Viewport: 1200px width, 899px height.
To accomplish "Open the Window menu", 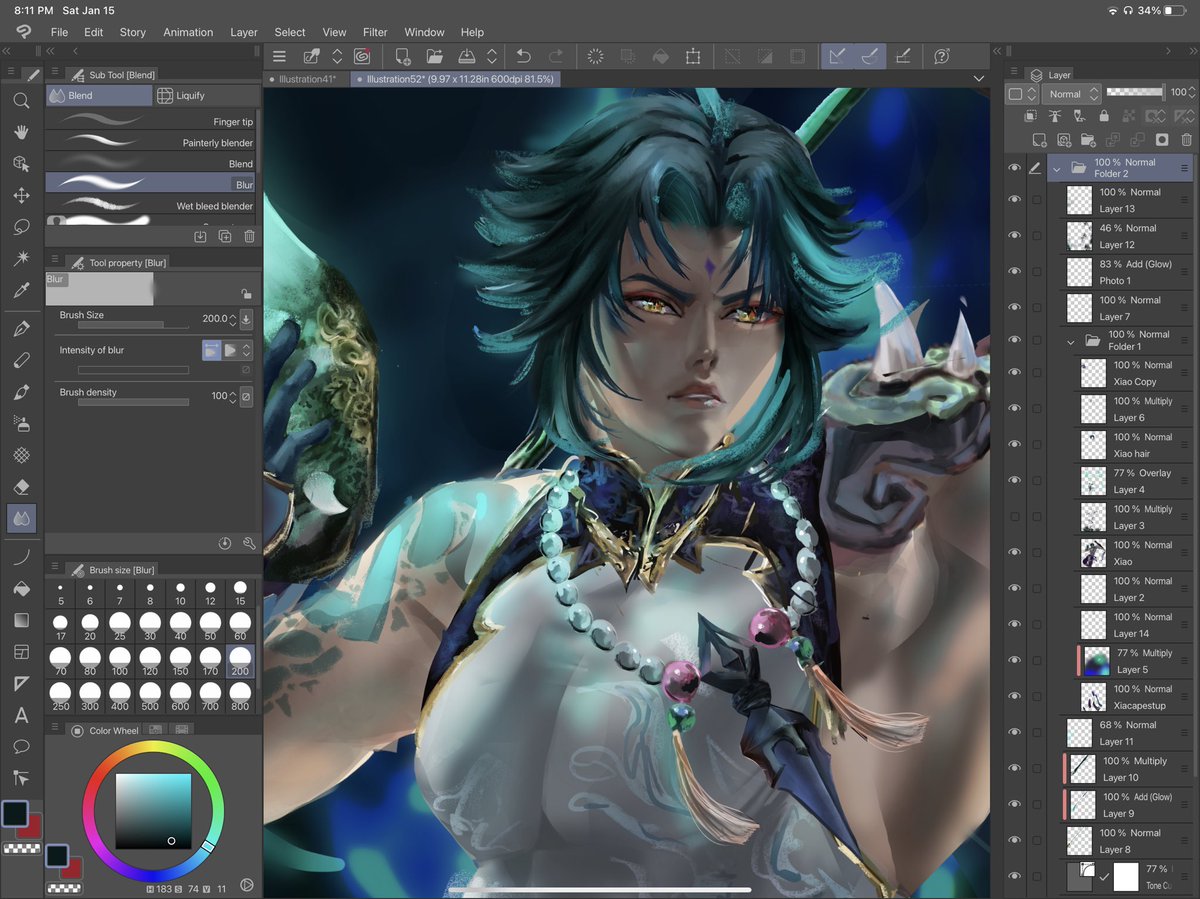I will pyautogui.click(x=424, y=32).
